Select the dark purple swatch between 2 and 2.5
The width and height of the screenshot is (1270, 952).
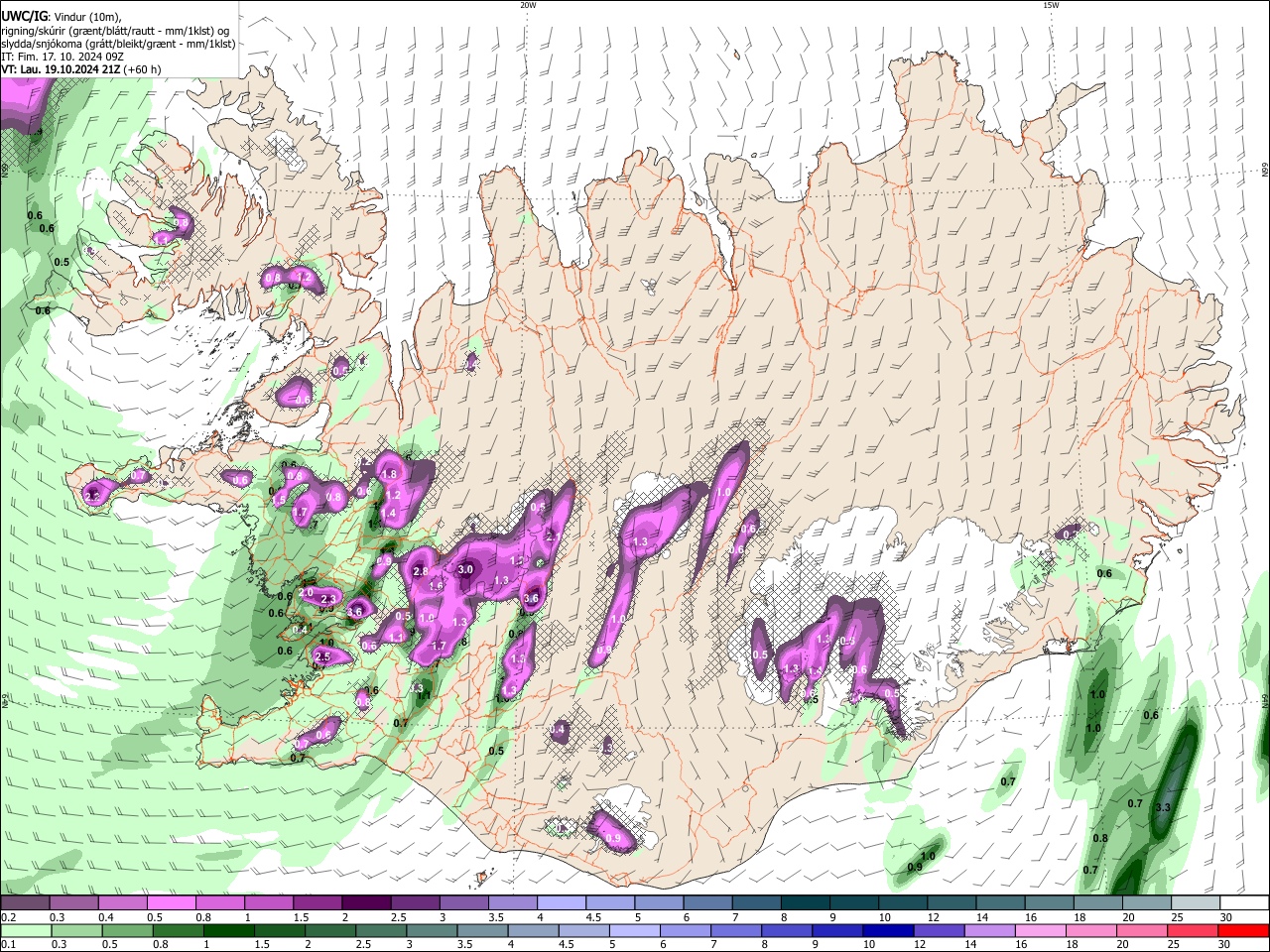365,902
